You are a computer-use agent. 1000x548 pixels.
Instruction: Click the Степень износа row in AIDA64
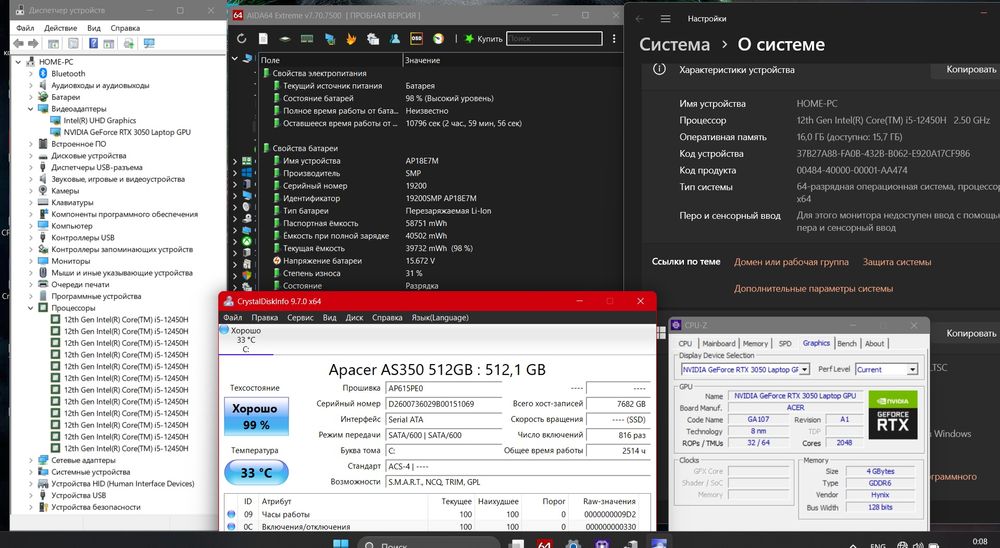point(441,273)
